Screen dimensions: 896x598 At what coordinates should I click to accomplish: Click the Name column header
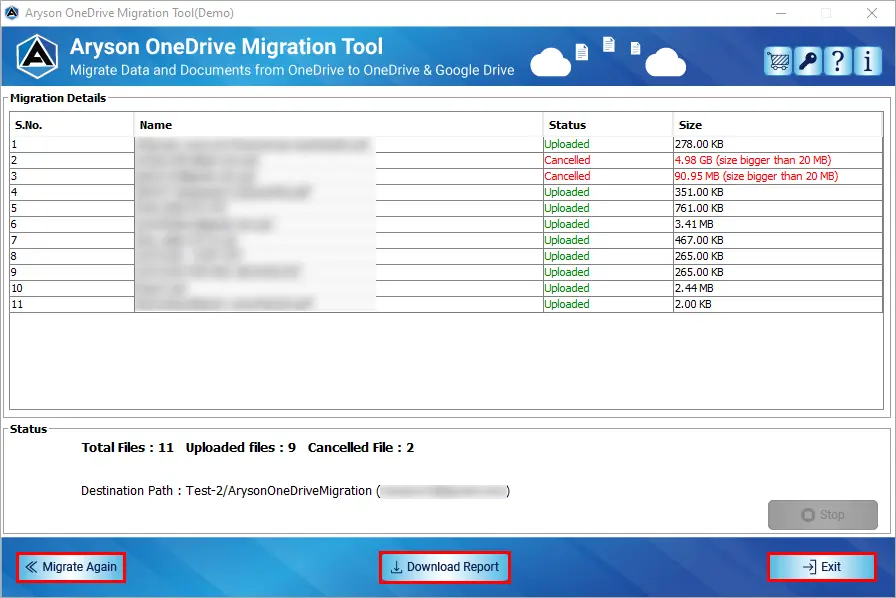pyautogui.click(x=338, y=125)
